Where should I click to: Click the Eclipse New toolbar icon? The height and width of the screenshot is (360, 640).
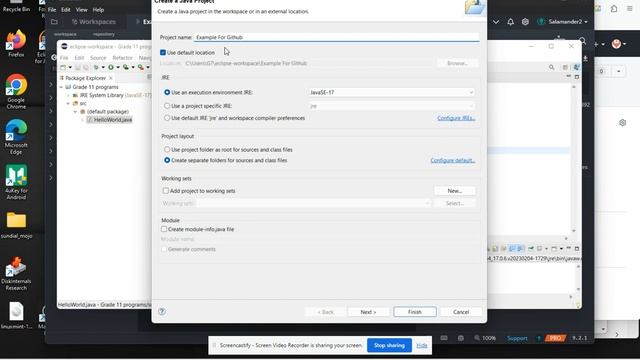point(63,67)
